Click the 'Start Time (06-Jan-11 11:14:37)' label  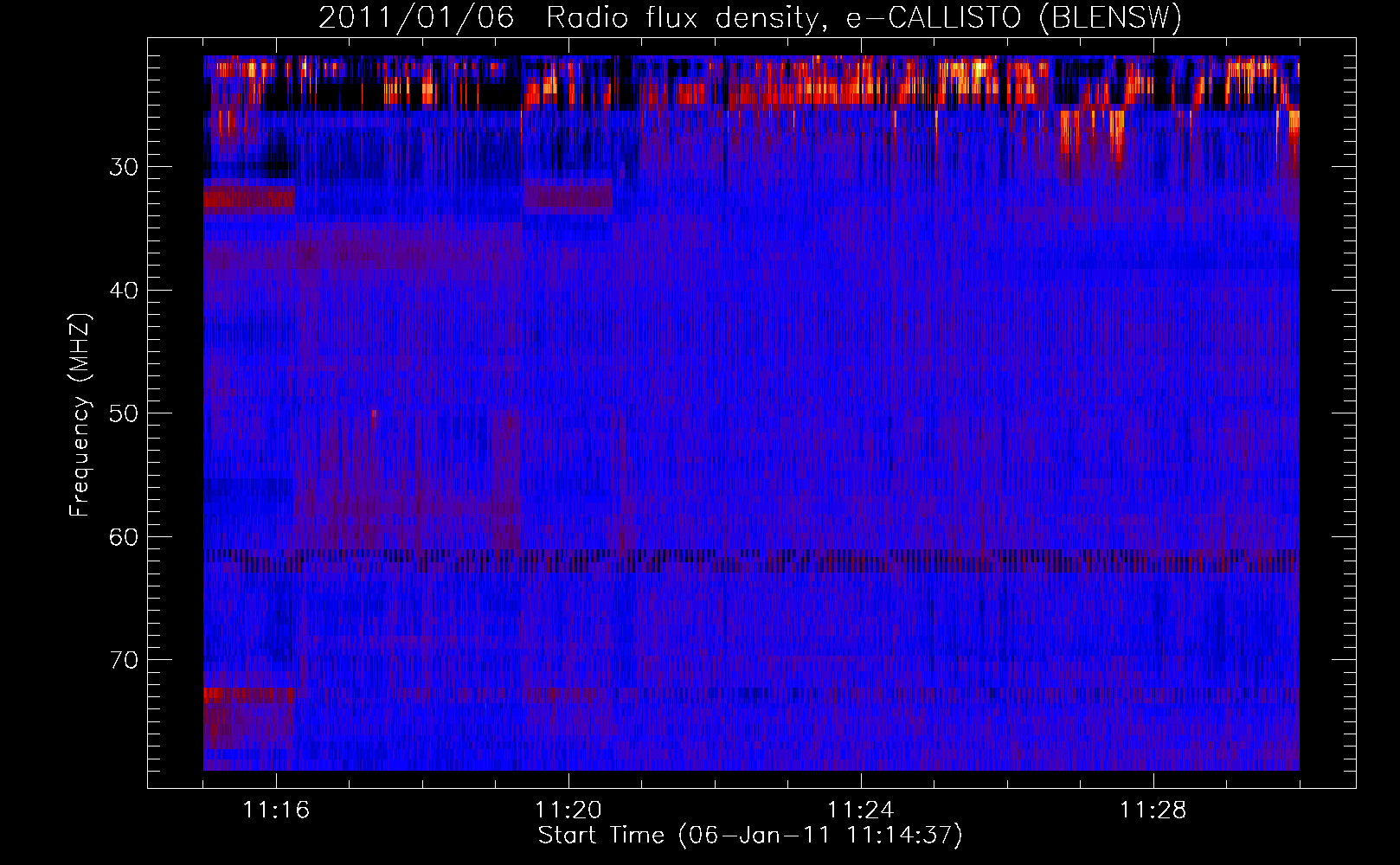[750, 836]
